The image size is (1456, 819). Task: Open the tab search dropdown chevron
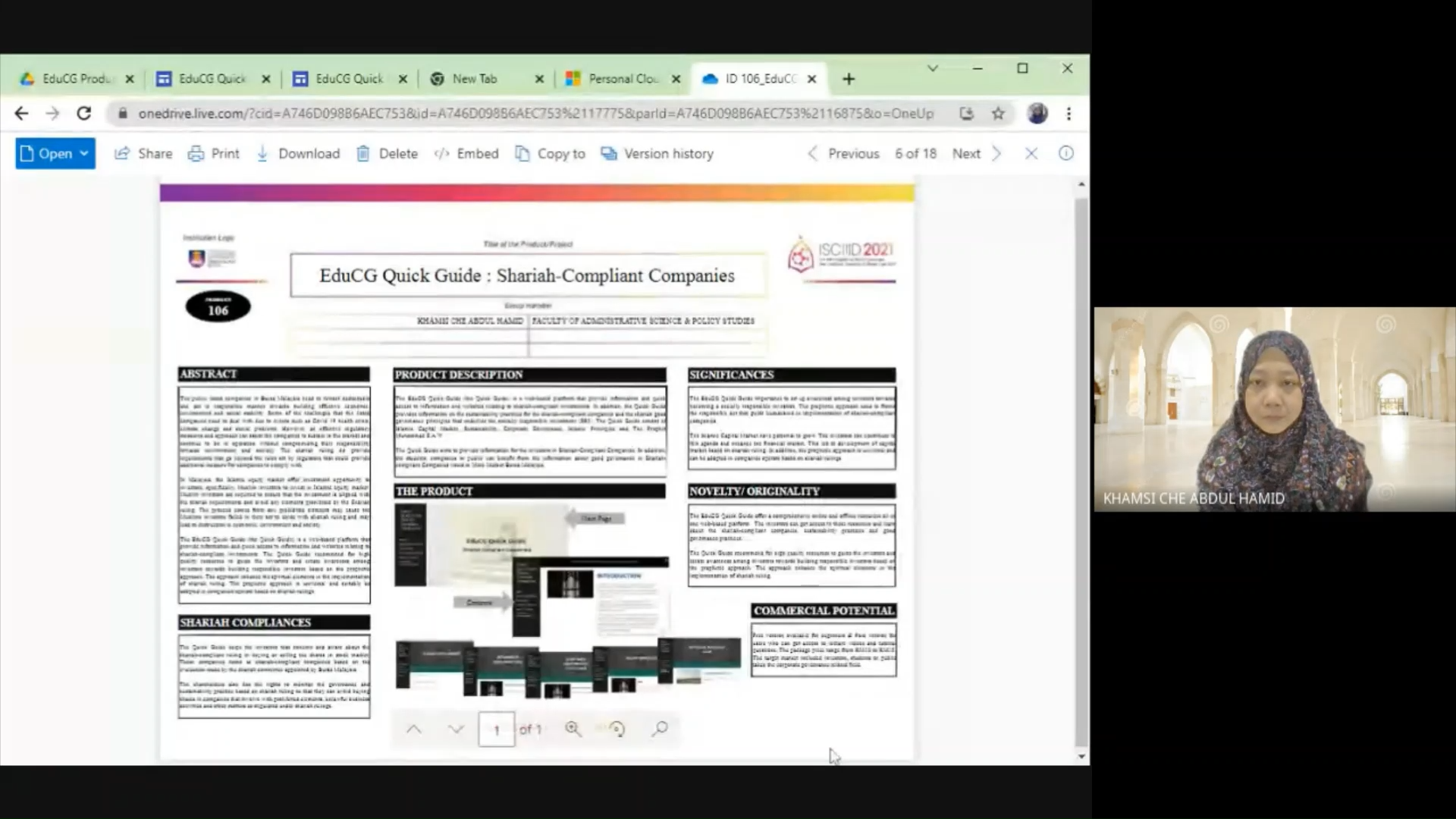933,68
